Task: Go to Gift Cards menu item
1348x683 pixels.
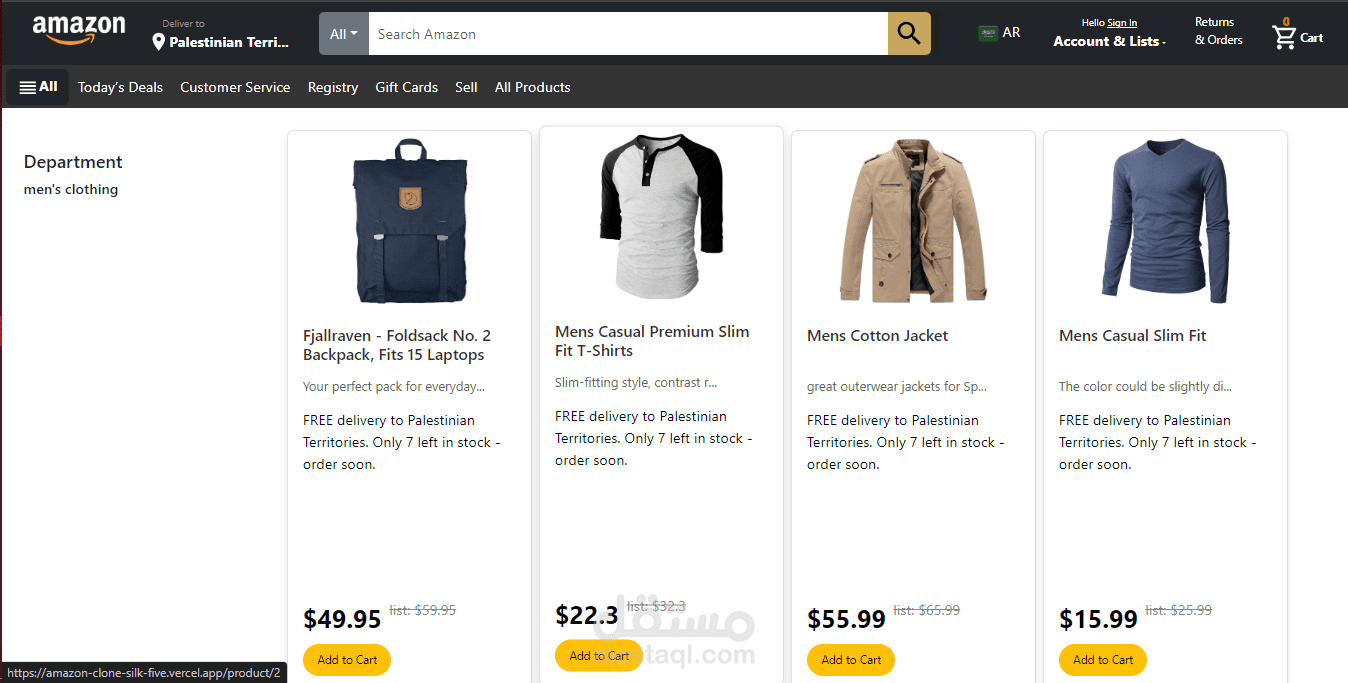Action: point(406,87)
